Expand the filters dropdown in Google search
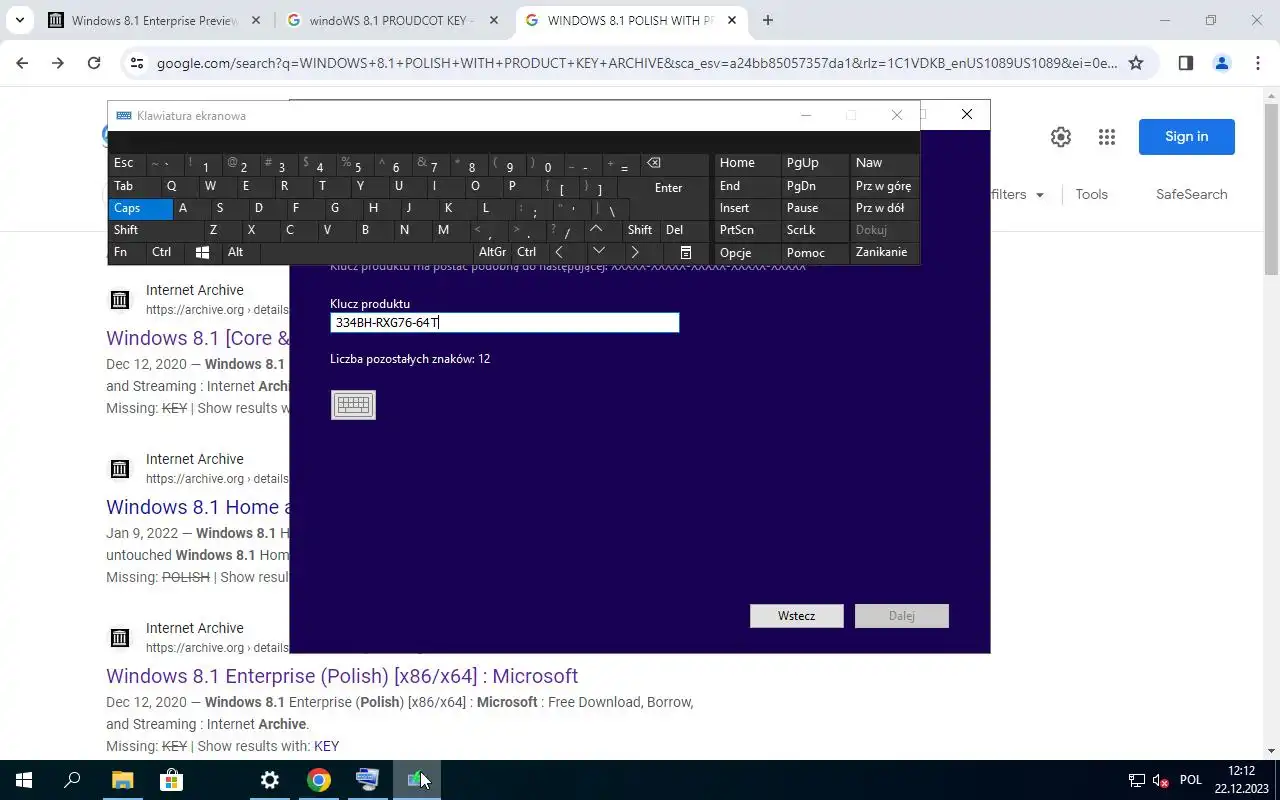 point(1017,195)
